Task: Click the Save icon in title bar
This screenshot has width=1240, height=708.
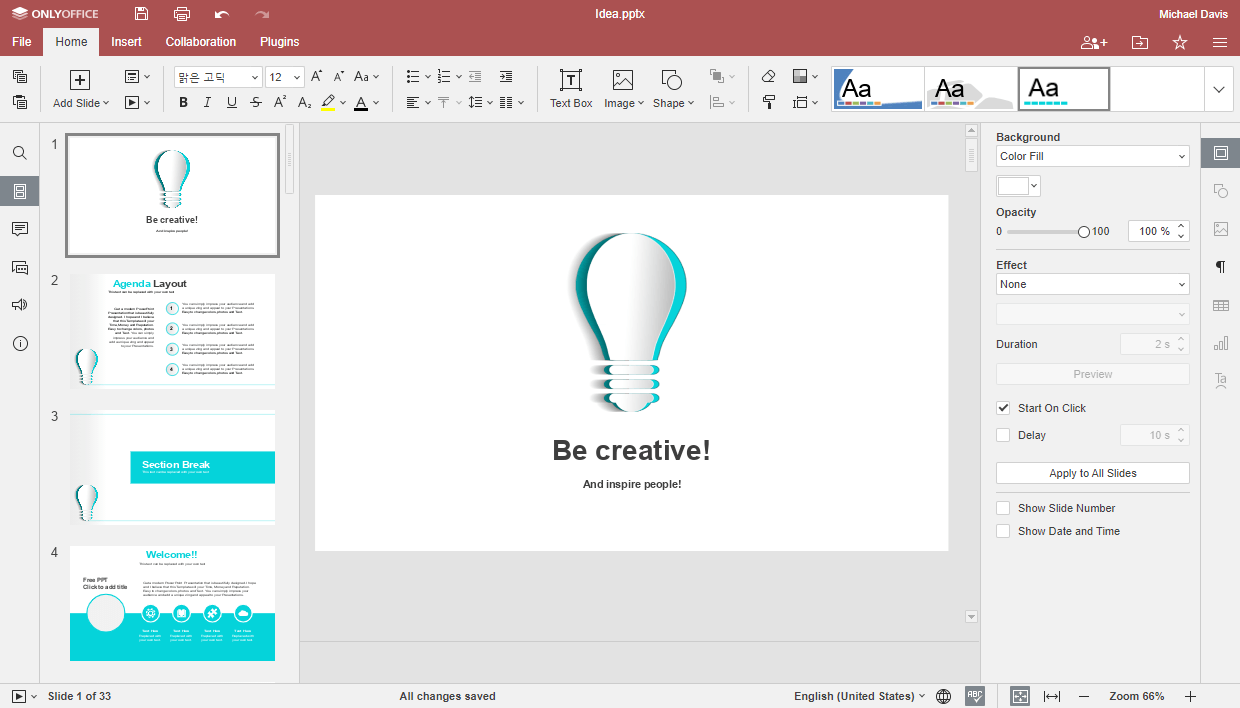Action: 141,14
